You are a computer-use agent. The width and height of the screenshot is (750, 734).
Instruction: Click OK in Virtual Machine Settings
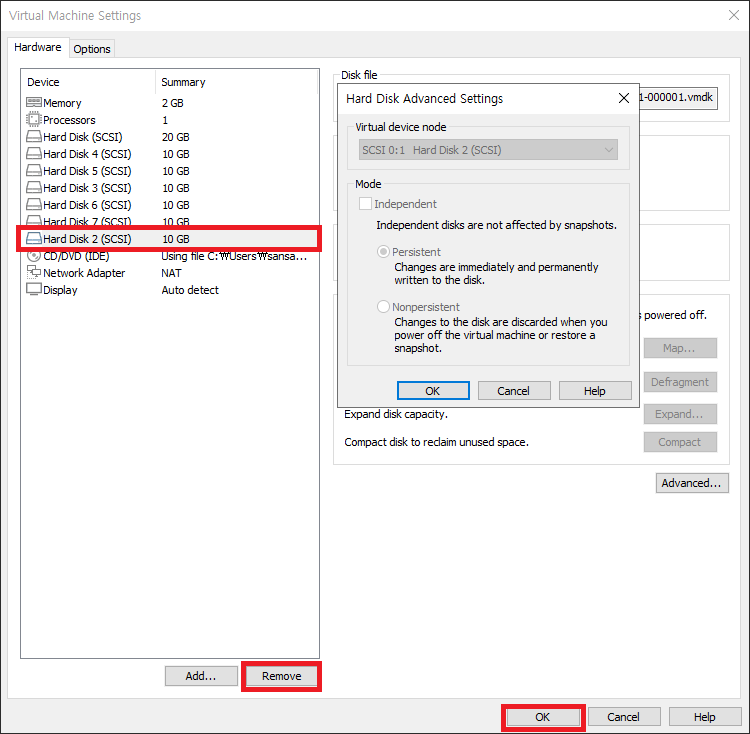[543, 717]
